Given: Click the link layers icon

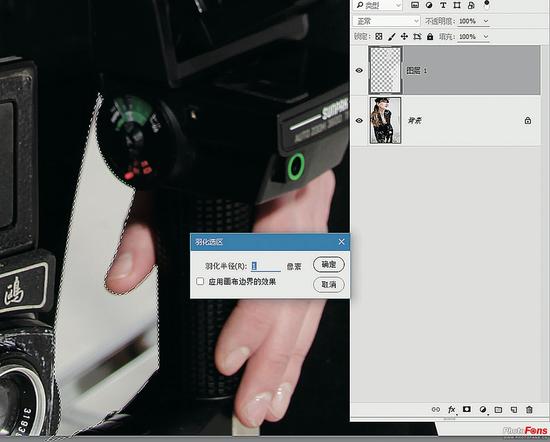Looking at the screenshot, I should (x=436, y=409).
